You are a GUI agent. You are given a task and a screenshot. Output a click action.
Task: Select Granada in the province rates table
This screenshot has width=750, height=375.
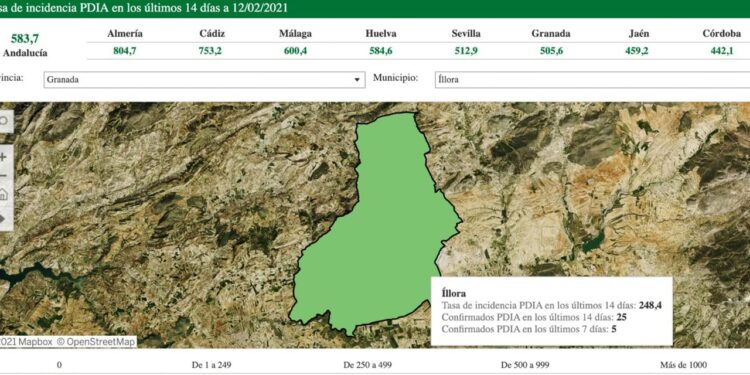click(x=551, y=34)
